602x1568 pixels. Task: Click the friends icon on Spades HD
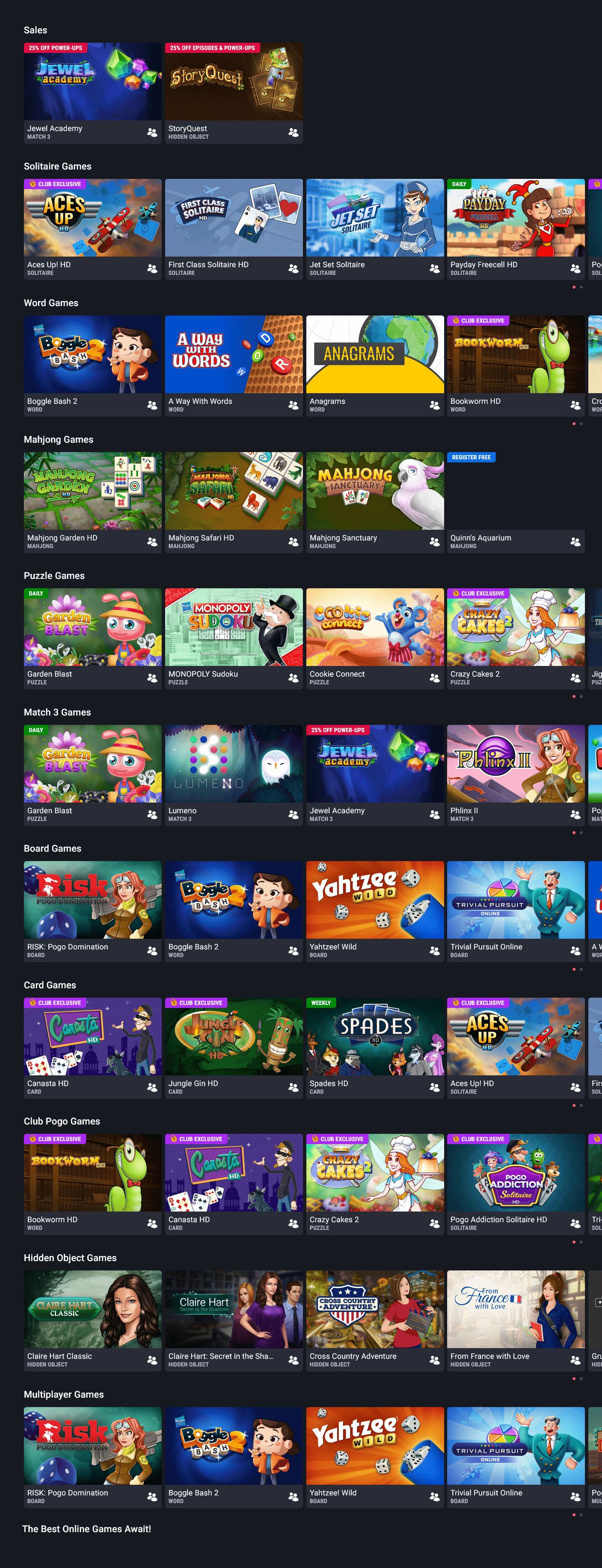[x=434, y=1086]
